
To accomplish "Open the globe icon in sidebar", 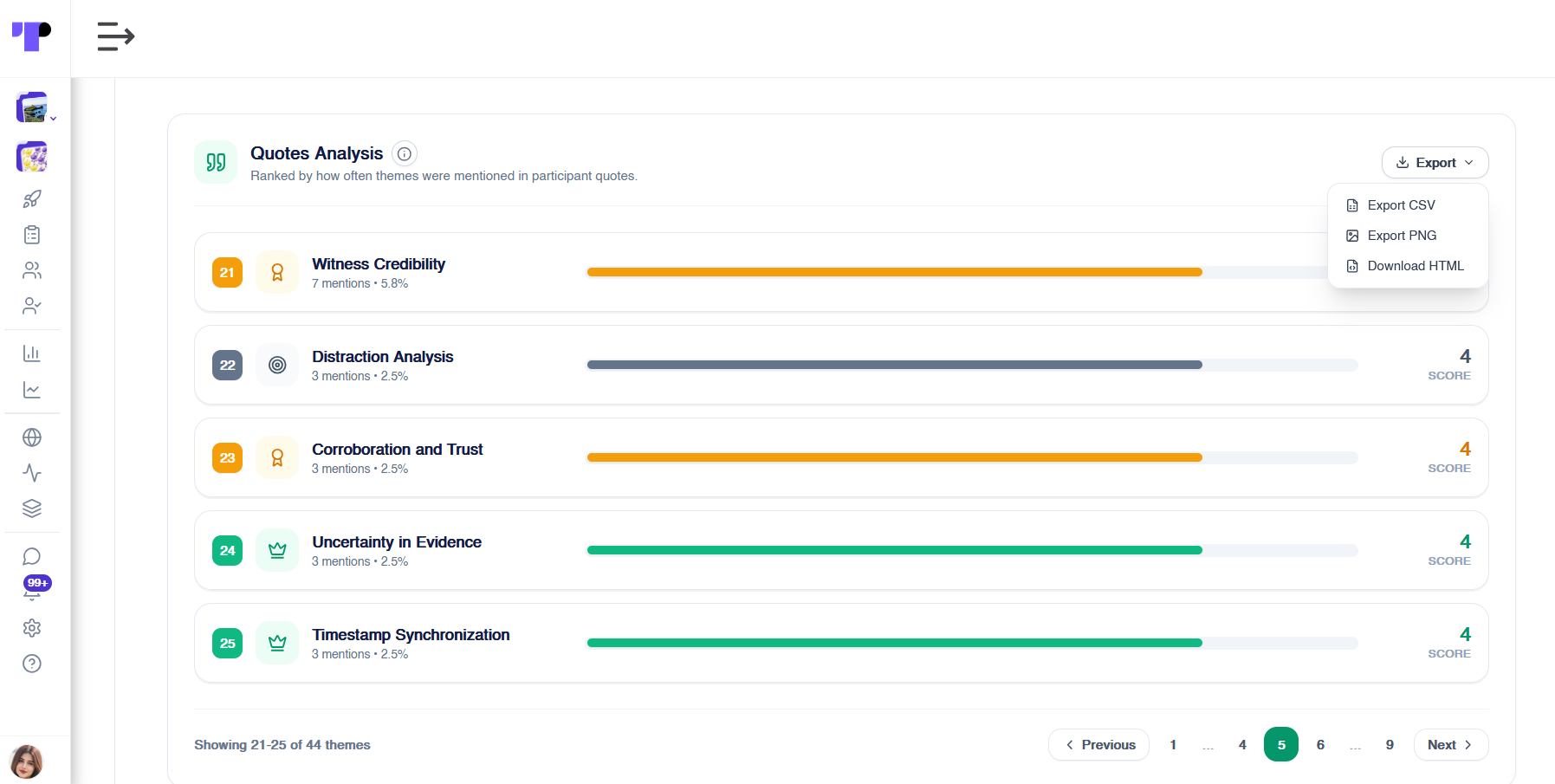I will click(x=32, y=437).
